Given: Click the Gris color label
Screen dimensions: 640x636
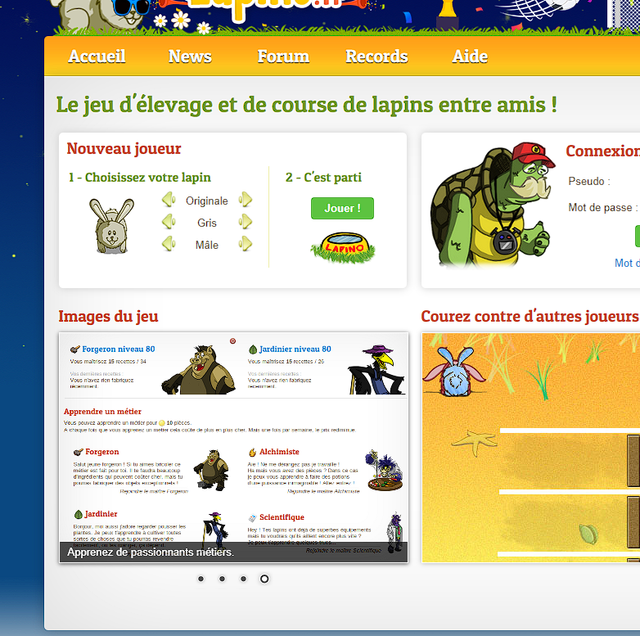Looking at the screenshot, I should click(x=207, y=223).
